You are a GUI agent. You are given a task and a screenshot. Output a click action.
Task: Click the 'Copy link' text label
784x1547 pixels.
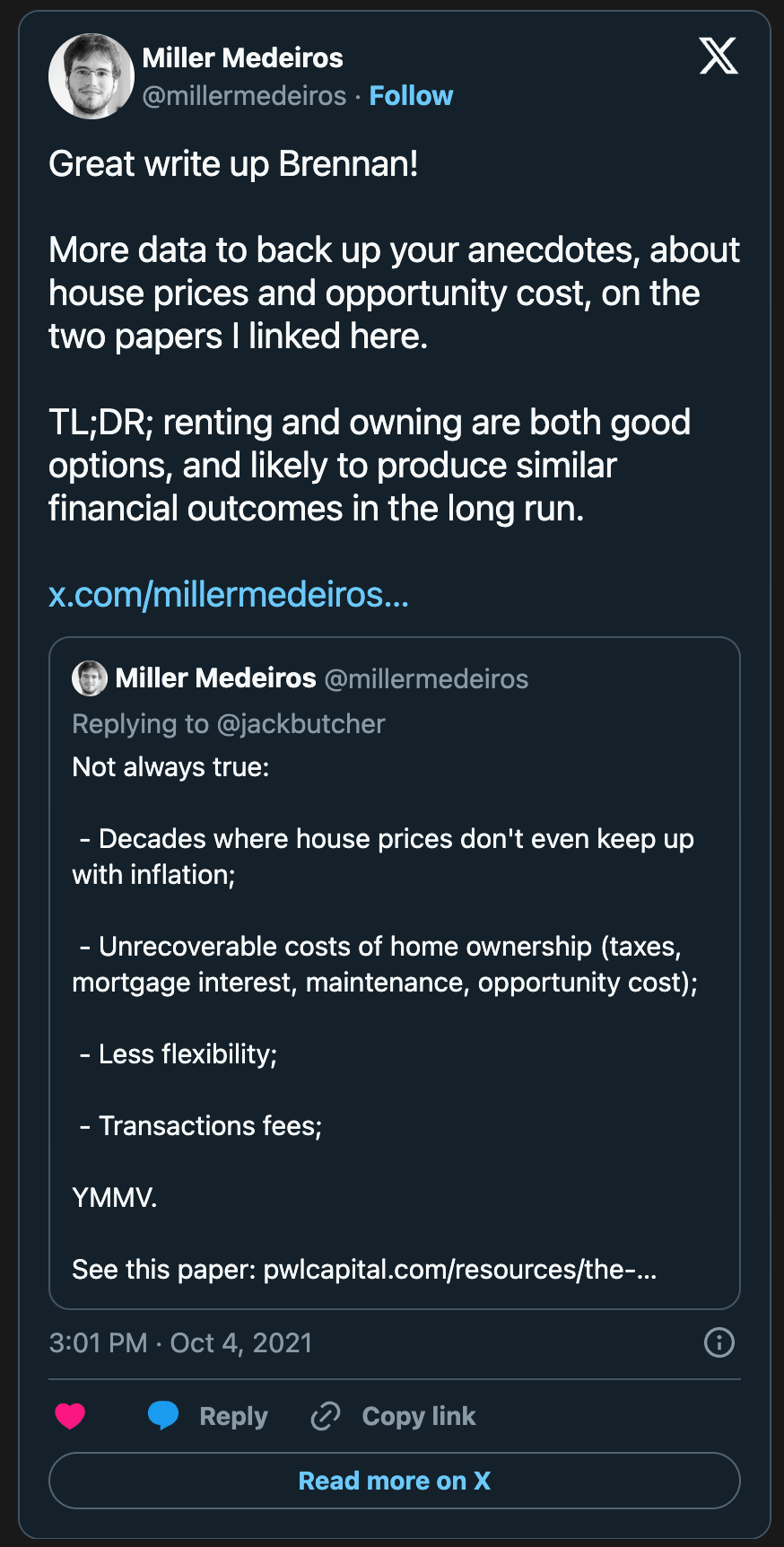pyautogui.click(x=418, y=1416)
